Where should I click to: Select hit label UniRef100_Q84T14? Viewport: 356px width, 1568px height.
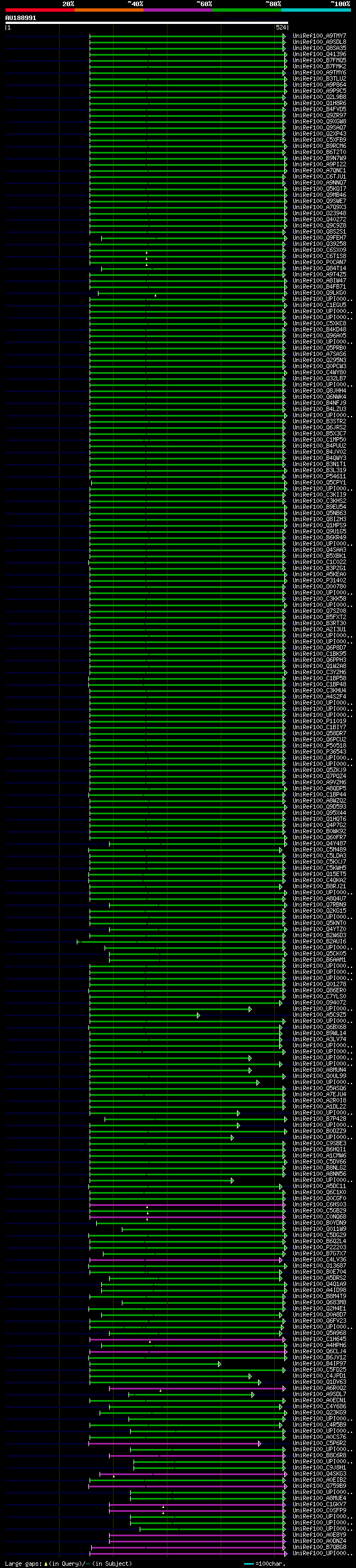tap(319, 269)
